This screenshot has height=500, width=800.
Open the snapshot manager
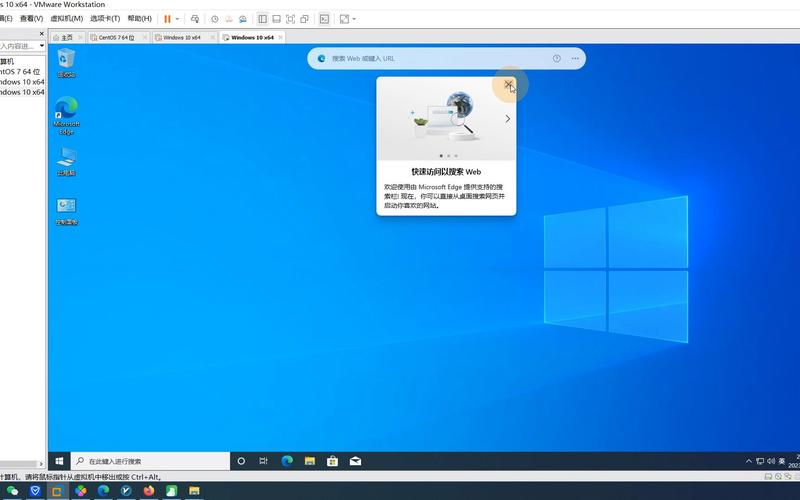(243, 19)
